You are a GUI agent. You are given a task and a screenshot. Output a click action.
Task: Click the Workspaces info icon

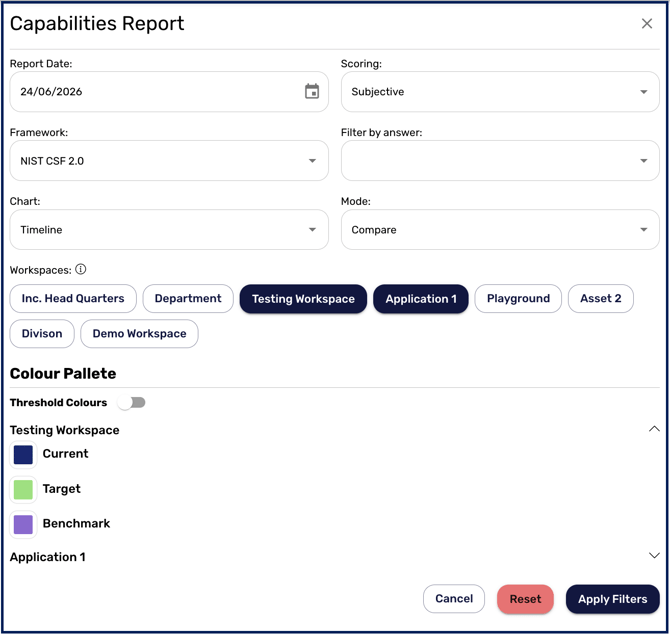(81, 269)
